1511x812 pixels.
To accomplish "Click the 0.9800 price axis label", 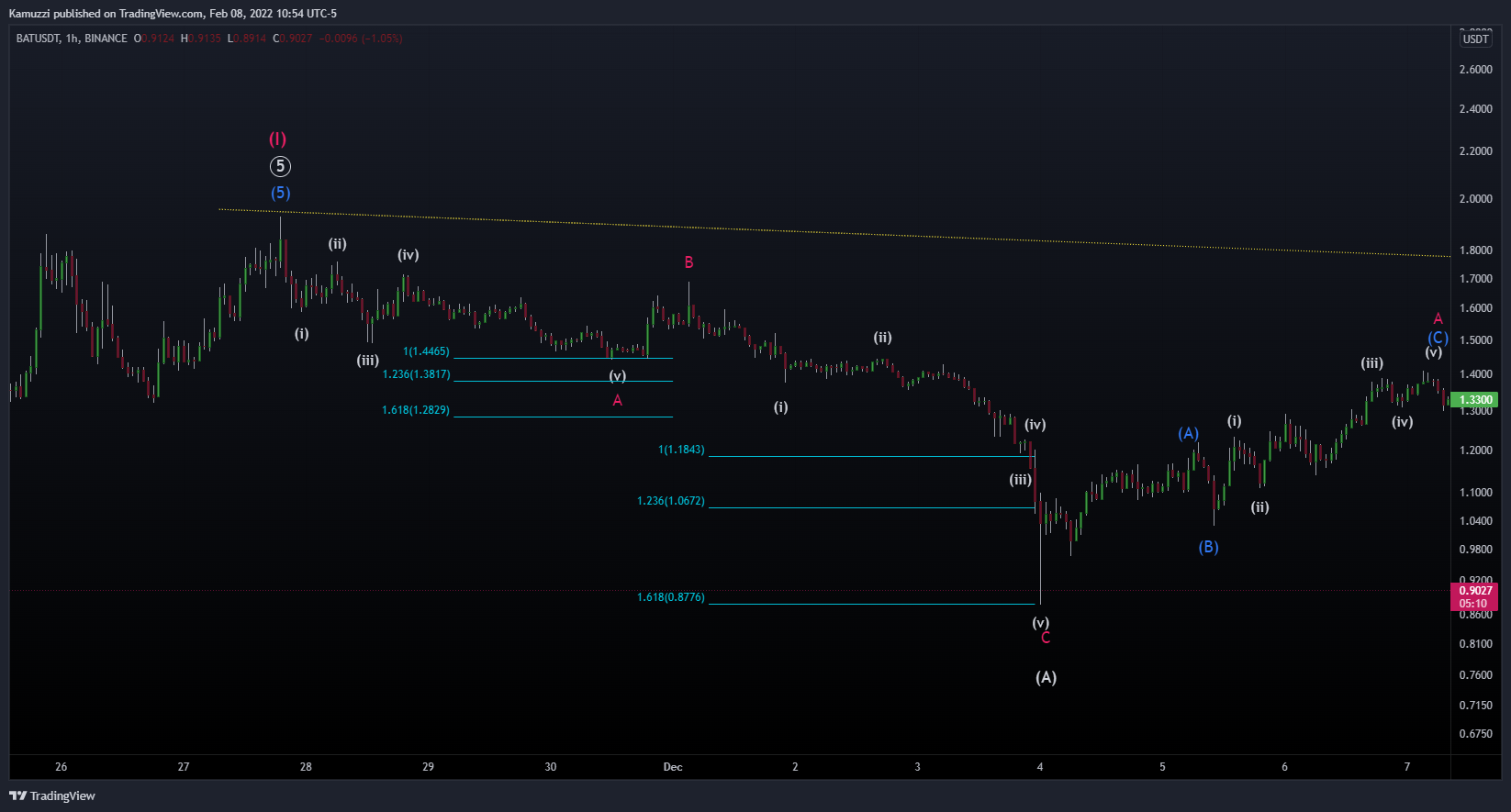I will click(1475, 550).
